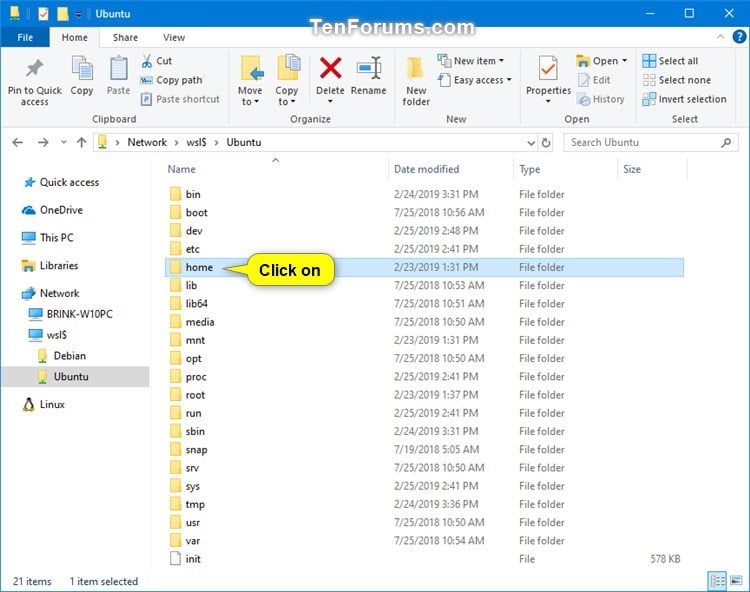Sort by Date modified column header
Viewport: 750px width, 592px height.
coord(426,169)
